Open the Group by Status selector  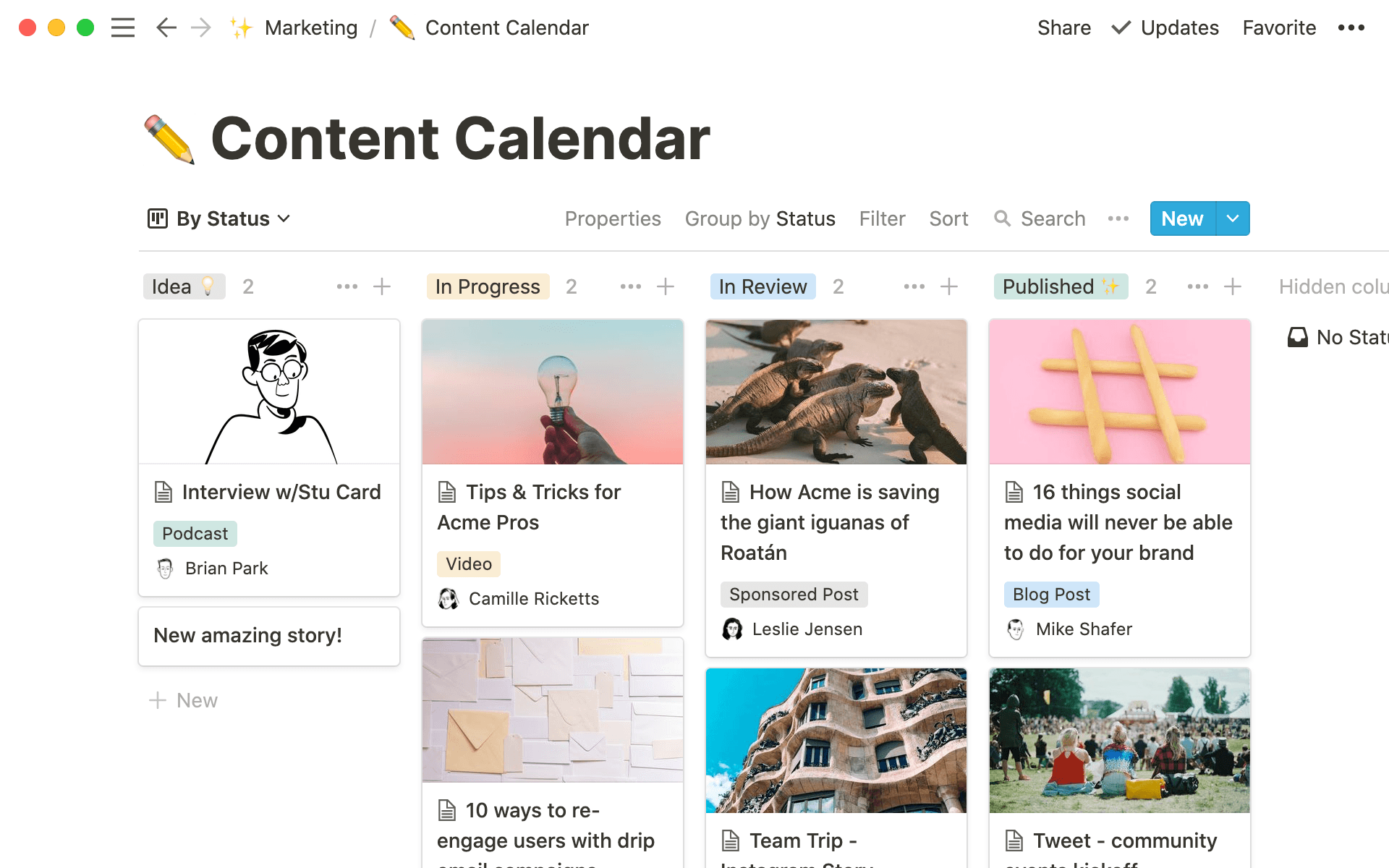pyautogui.click(x=760, y=218)
